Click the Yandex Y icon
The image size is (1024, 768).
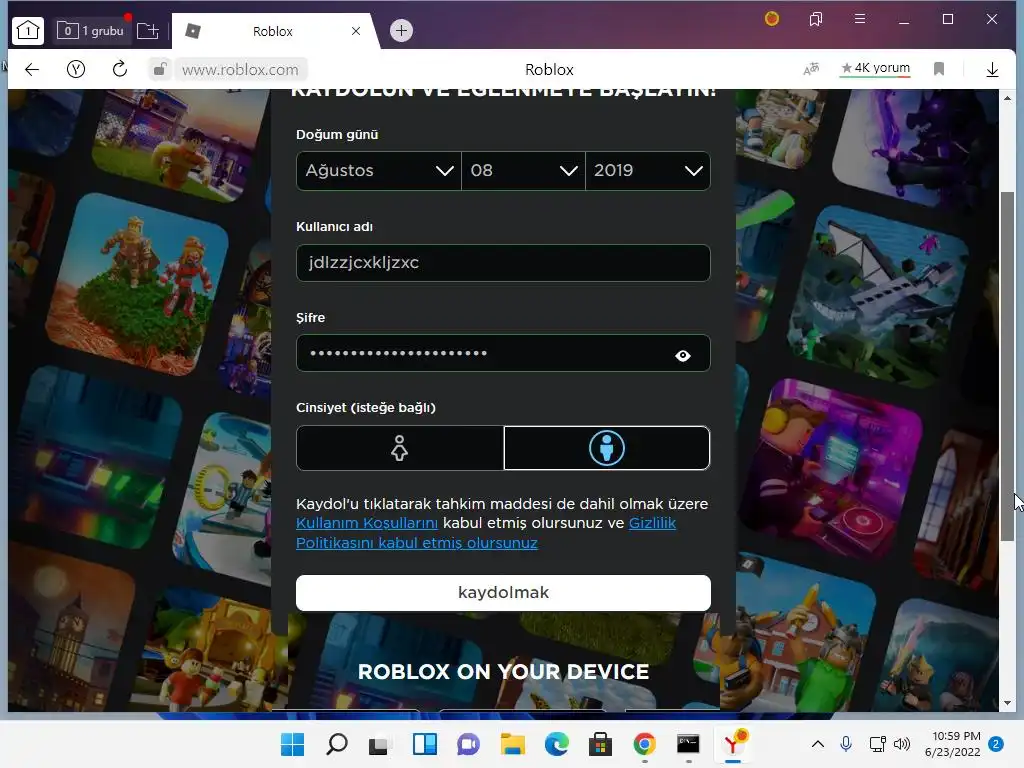click(x=76, y=69)
